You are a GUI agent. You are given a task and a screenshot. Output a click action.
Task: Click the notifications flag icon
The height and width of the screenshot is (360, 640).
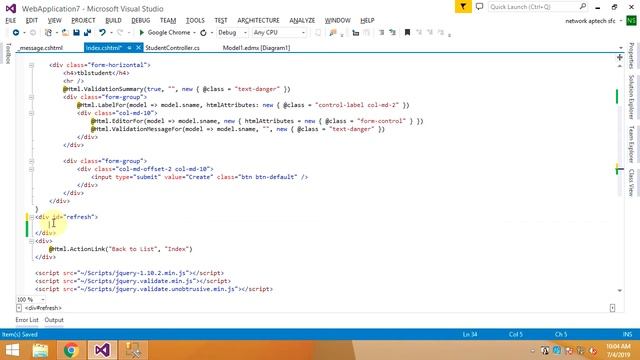[x=463, y=7]
